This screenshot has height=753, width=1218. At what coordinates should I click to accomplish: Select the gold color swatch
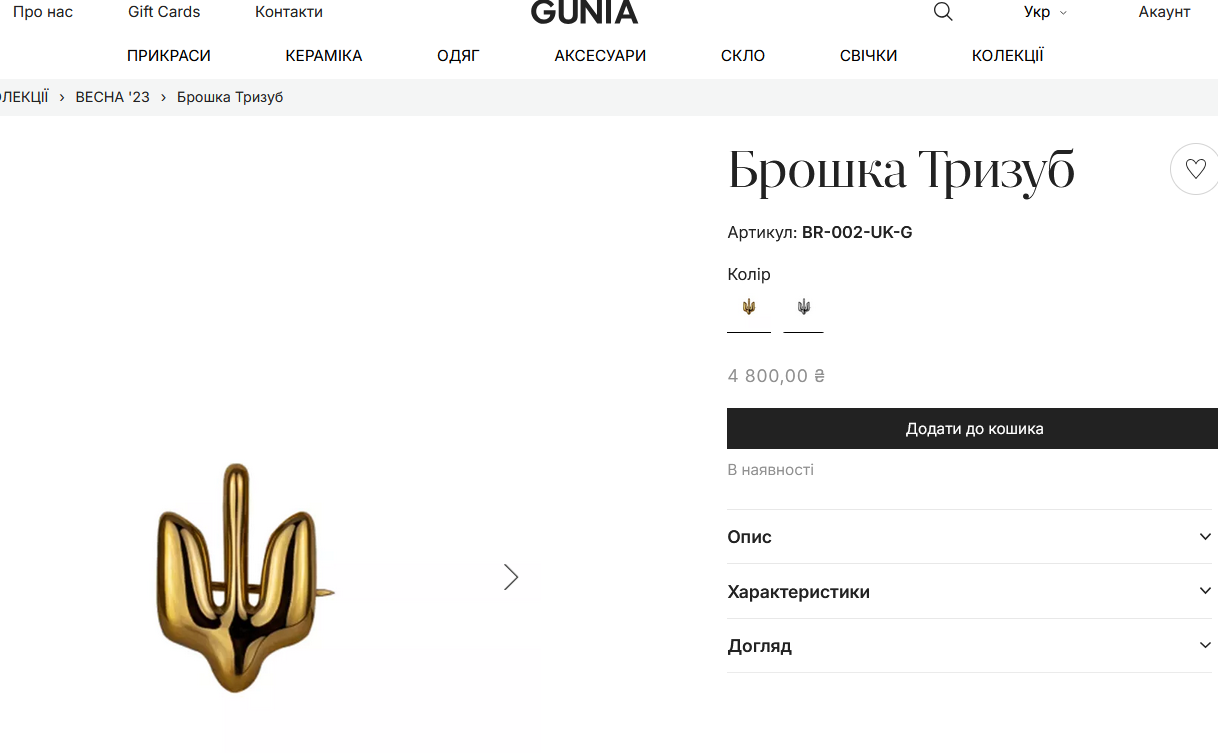click(x=749, y=308)
